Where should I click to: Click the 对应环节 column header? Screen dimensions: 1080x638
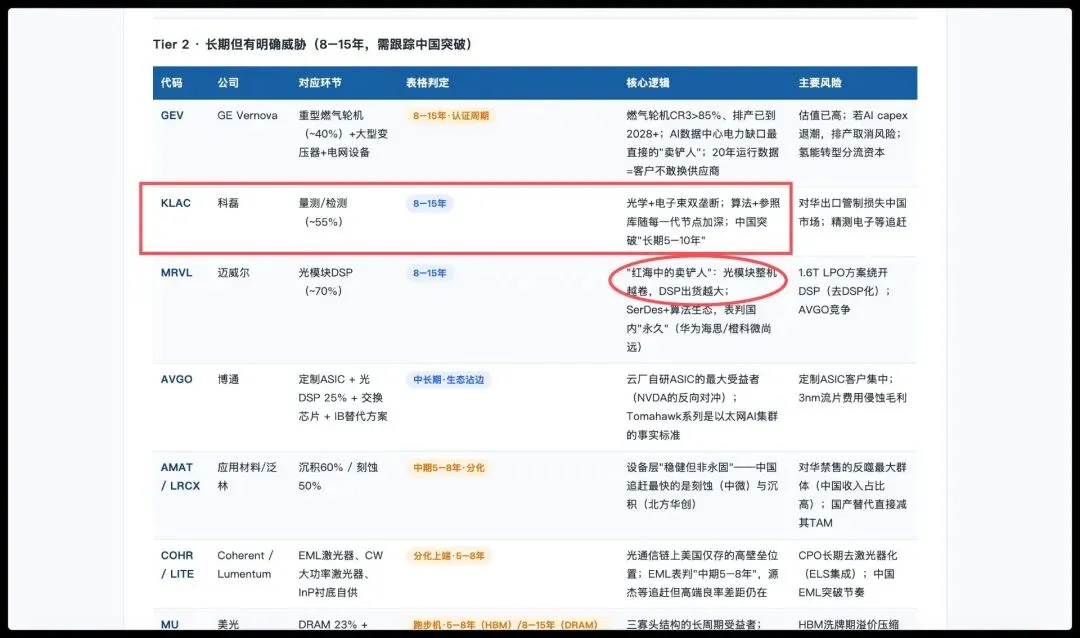(x=320, y=83)
